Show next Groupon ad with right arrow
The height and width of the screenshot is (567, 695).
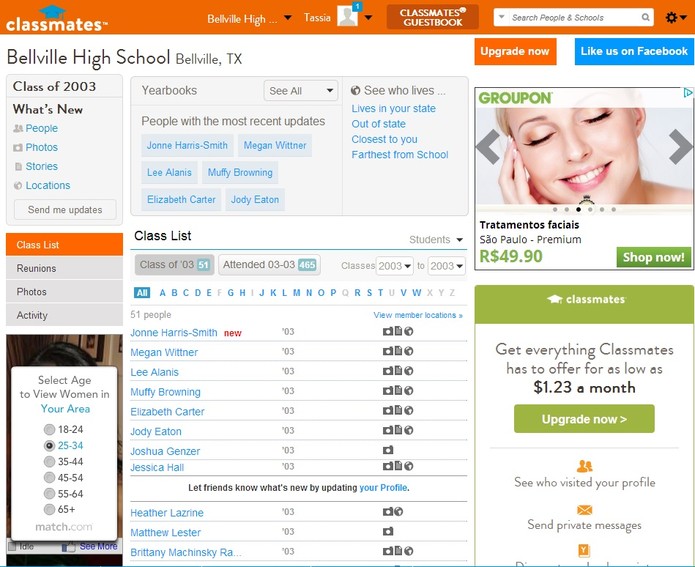pyautogui.click(x=681, y=147)
